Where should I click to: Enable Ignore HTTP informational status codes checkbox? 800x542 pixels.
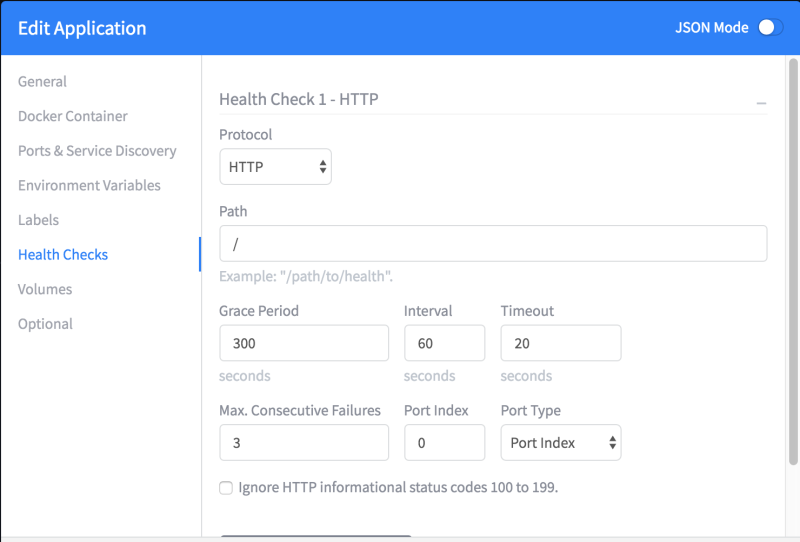pos(226,488)
